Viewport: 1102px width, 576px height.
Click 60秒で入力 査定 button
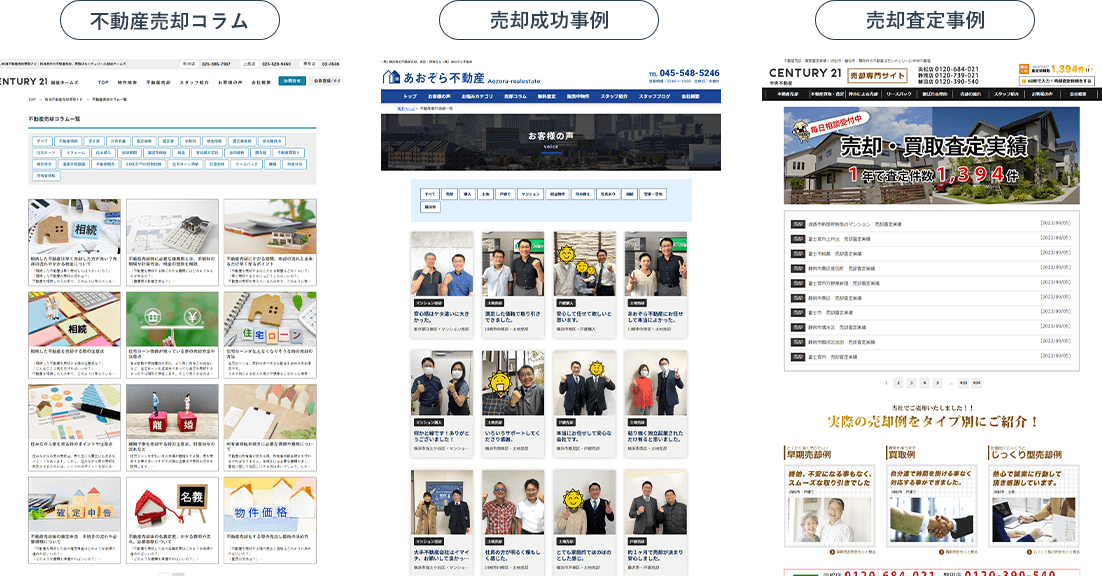coord(1056,81)
